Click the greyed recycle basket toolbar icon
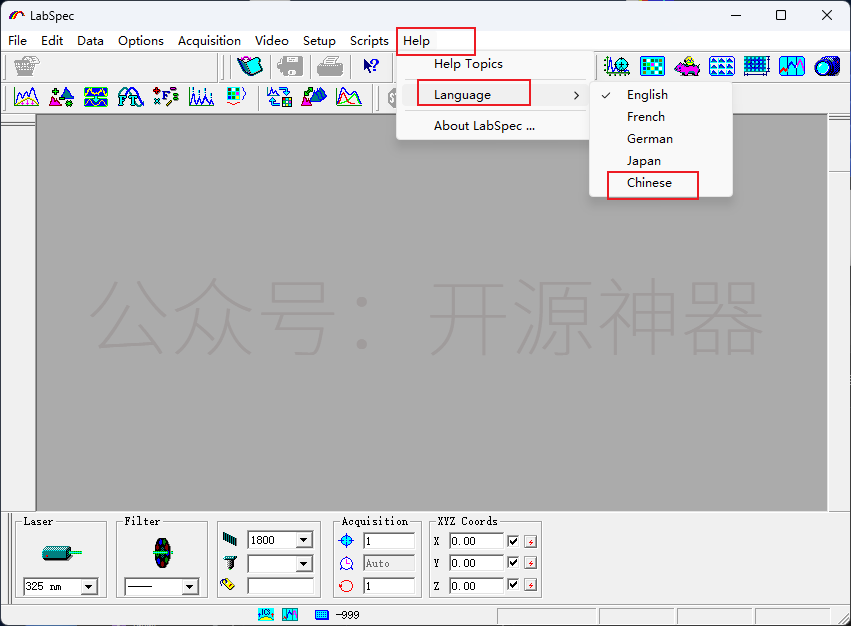The width and height of the screenshot is (851, 626). click(27, 66)
